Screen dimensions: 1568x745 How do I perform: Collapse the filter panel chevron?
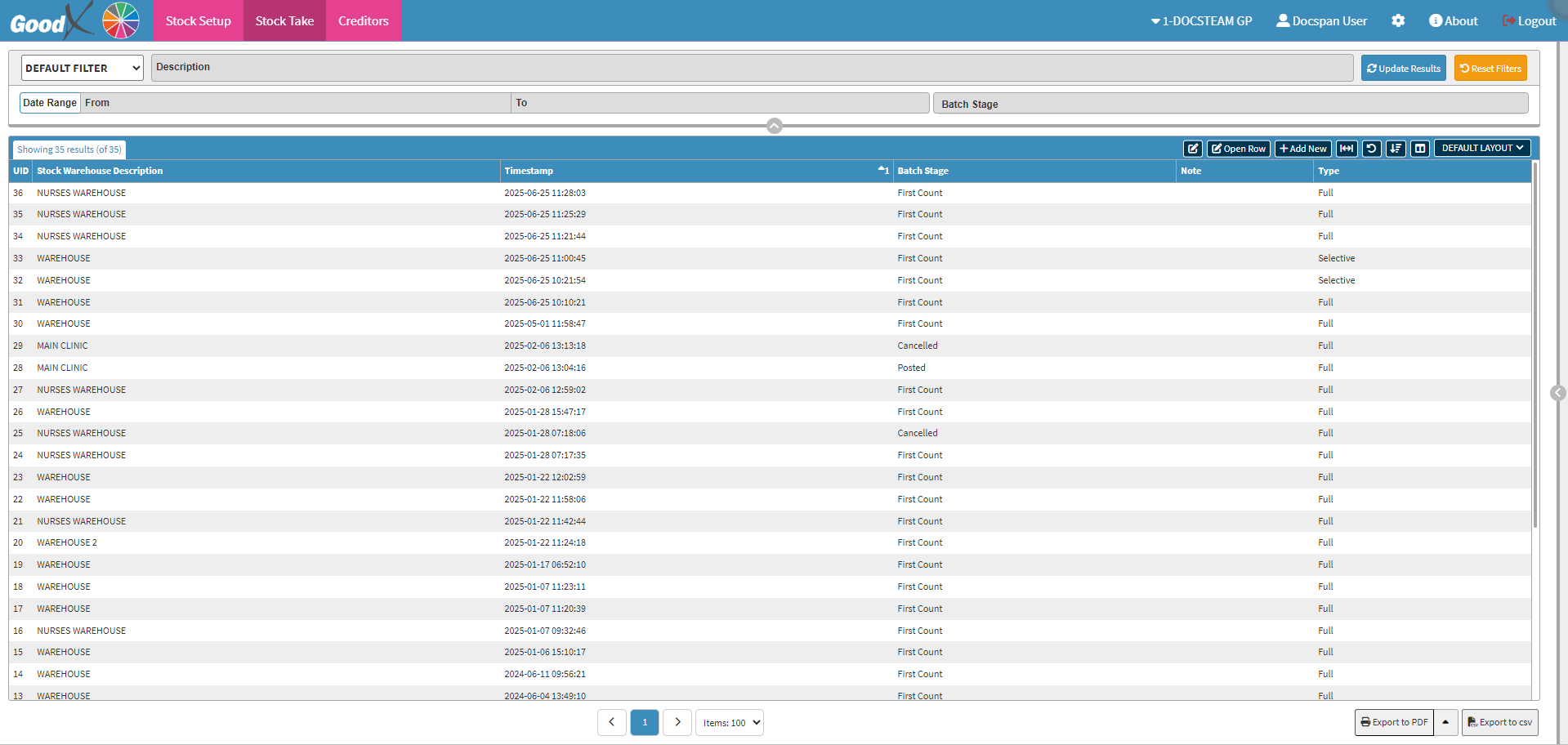(775, 126)
